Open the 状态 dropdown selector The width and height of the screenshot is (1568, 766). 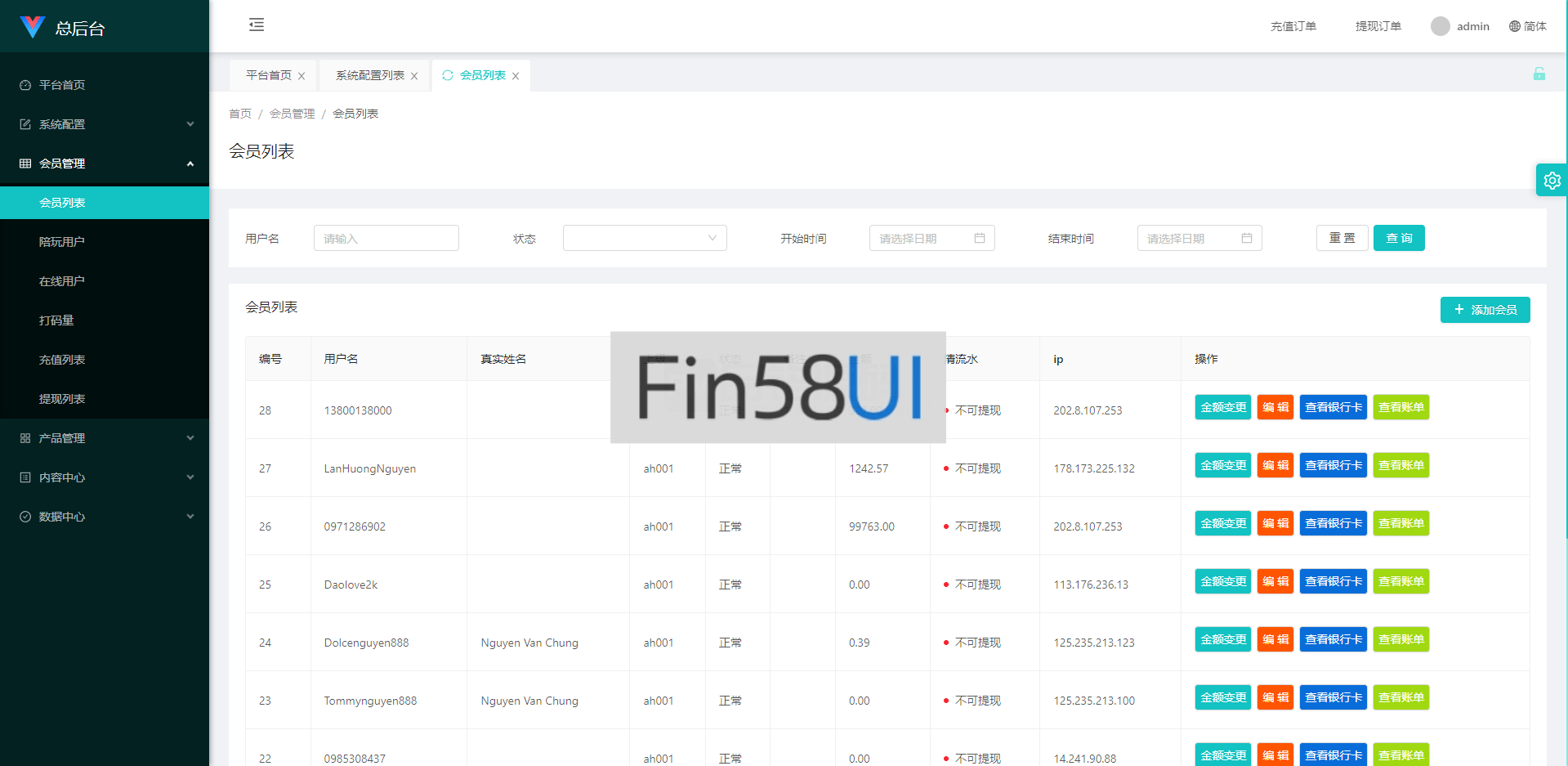(x=644, y=238)
